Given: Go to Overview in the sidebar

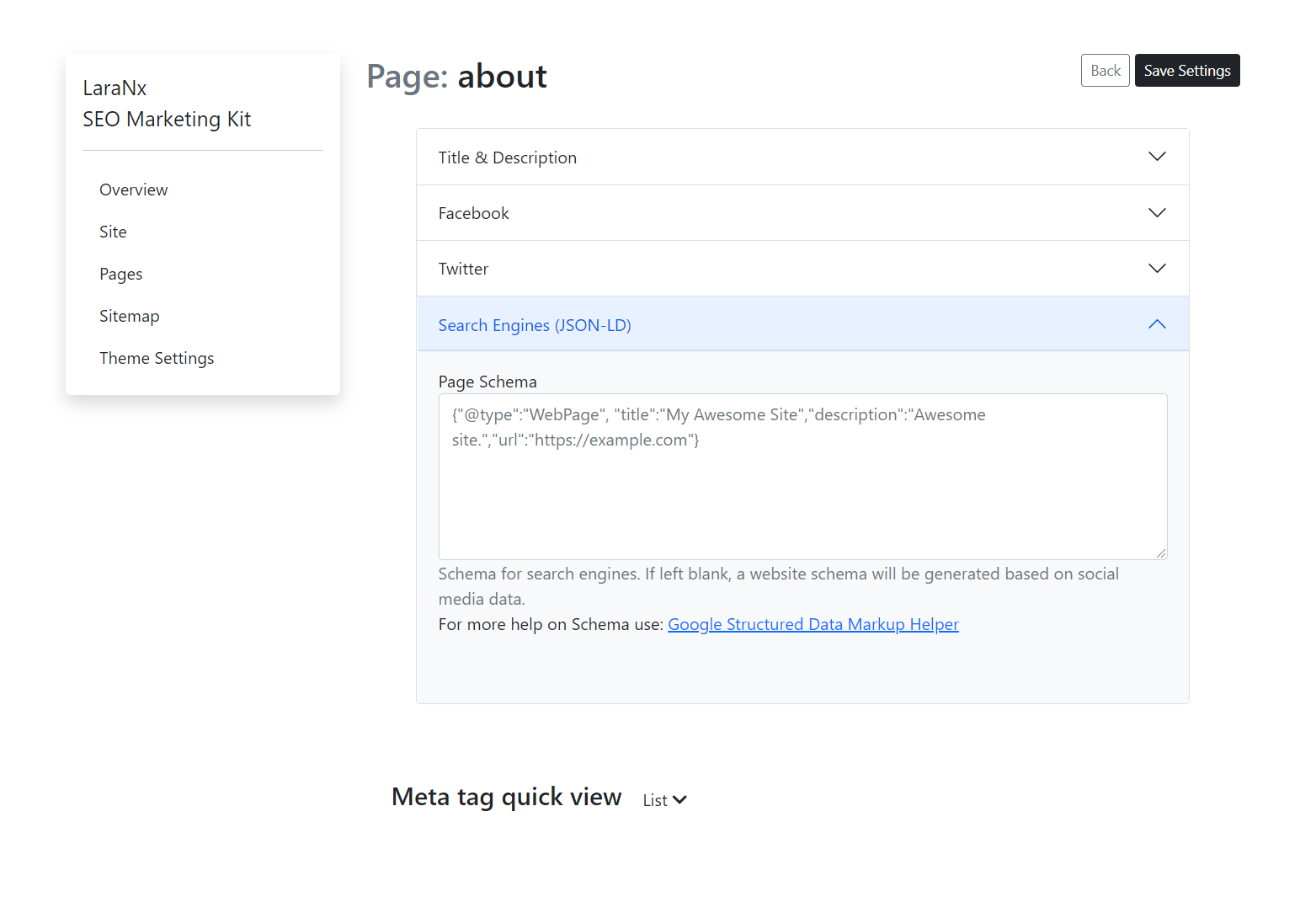Looking at the screenshot, I should click(x=133, y=190).
